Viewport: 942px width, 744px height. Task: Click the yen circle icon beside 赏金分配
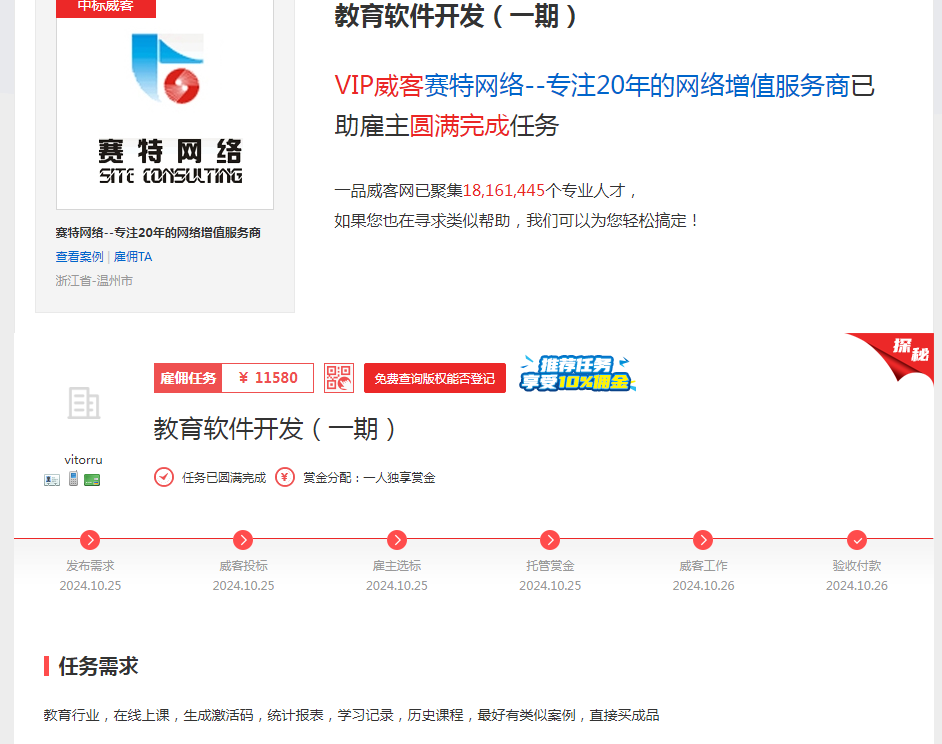285,477
